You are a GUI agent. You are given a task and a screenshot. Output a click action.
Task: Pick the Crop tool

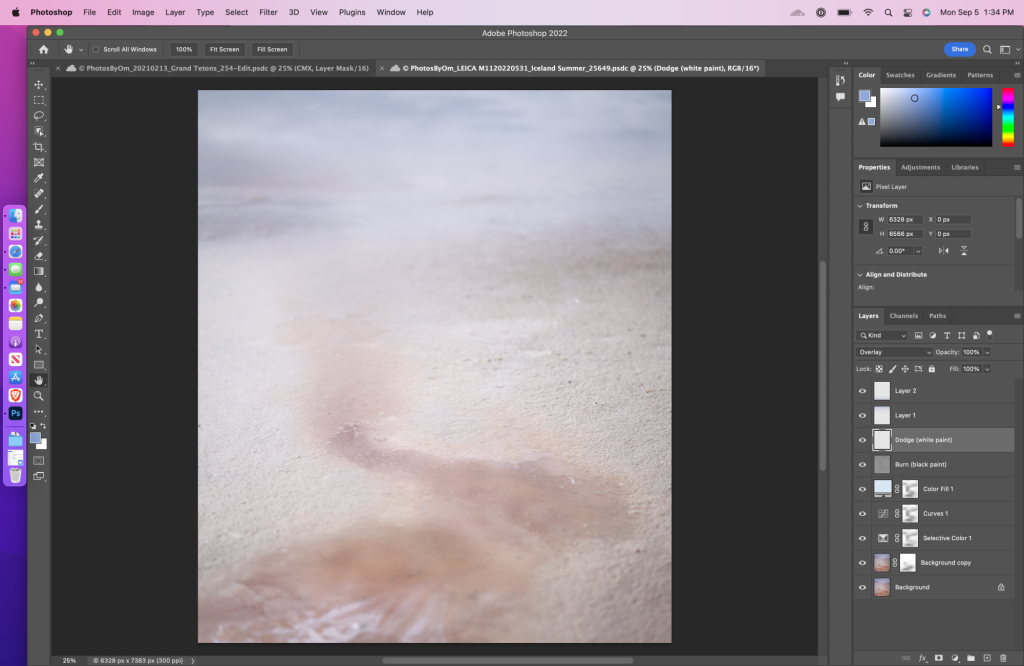(x=39, y=147)
